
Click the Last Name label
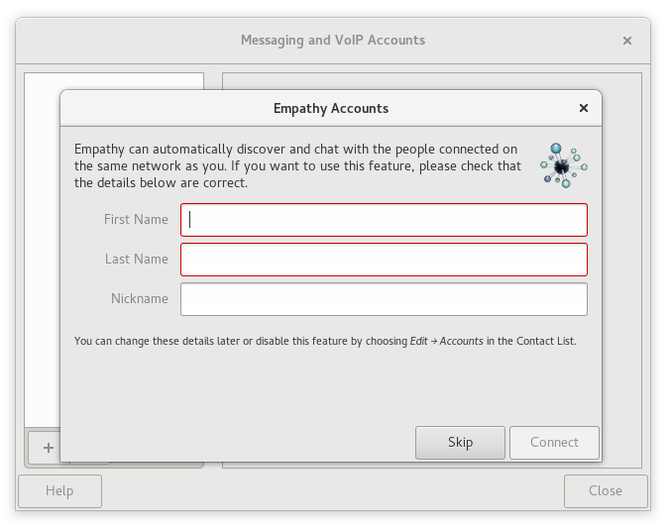pos(136,259)
